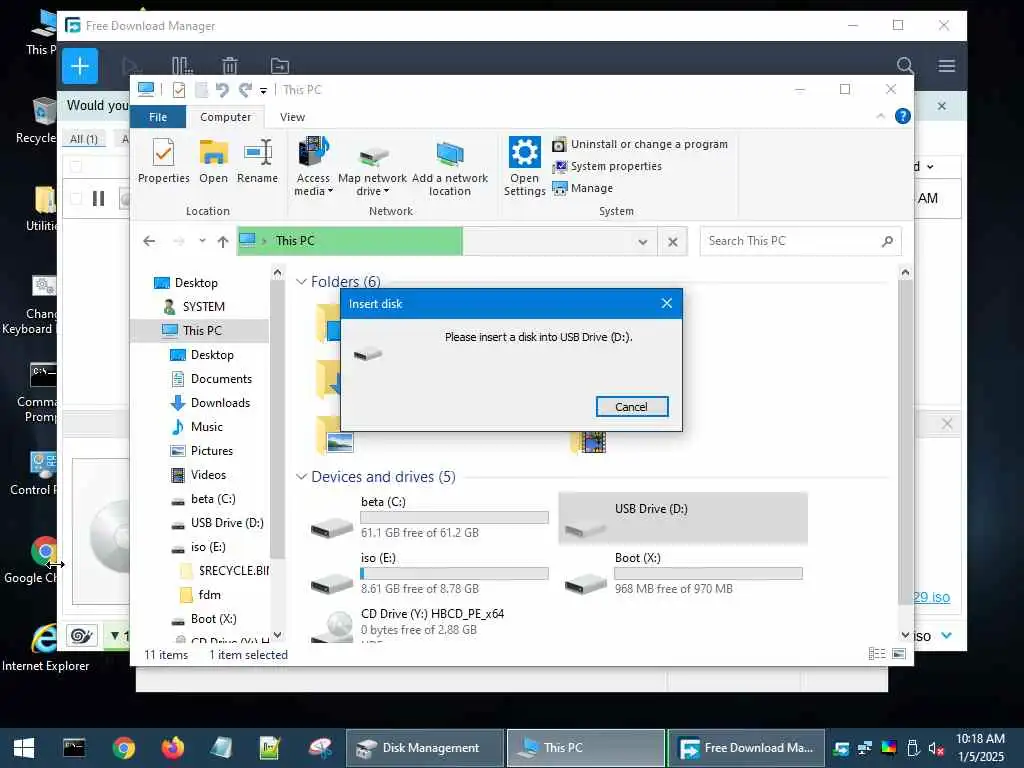Open the Windows Start menu

tap(24, 748)
